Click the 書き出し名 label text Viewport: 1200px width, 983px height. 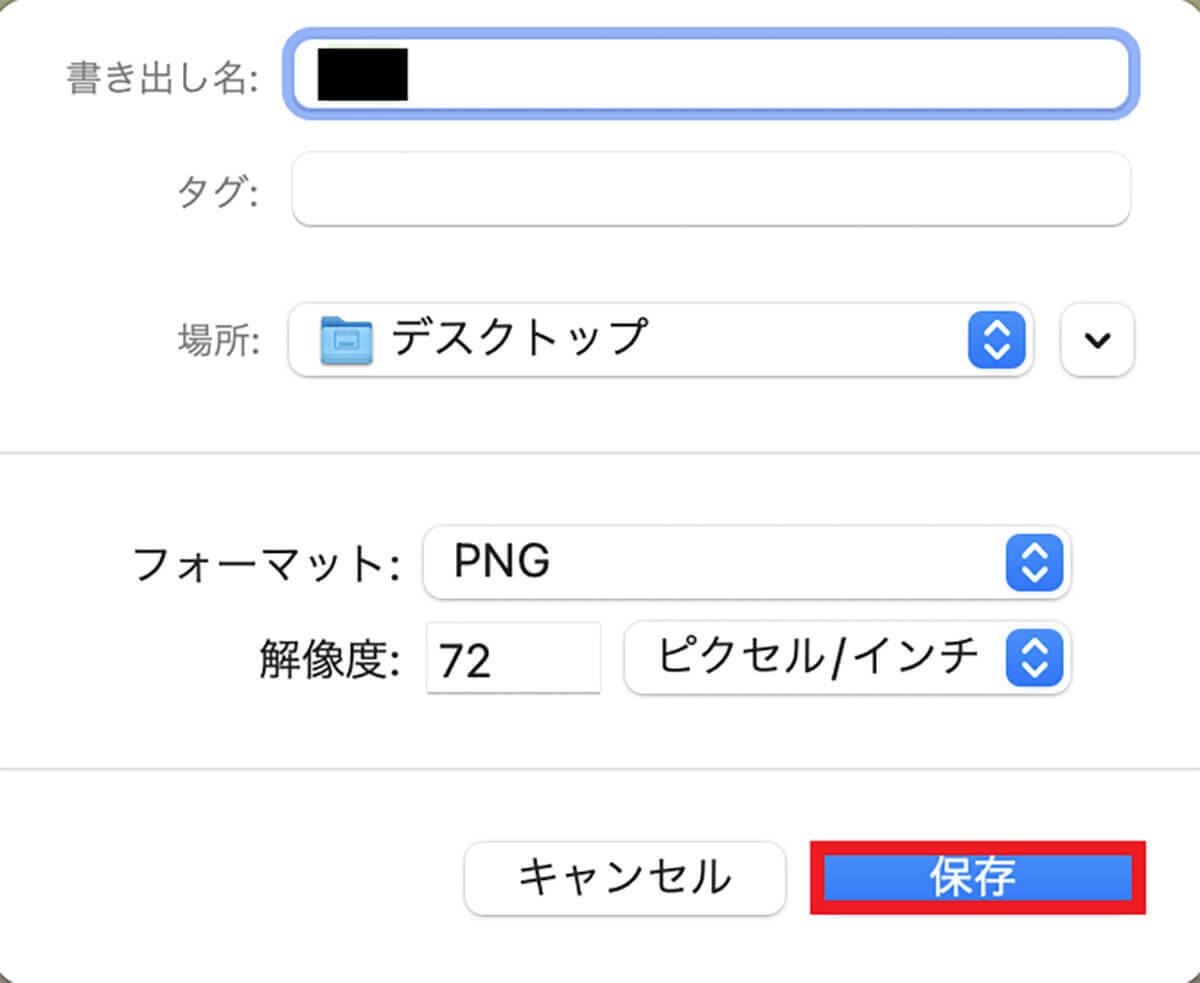point(162,77)
